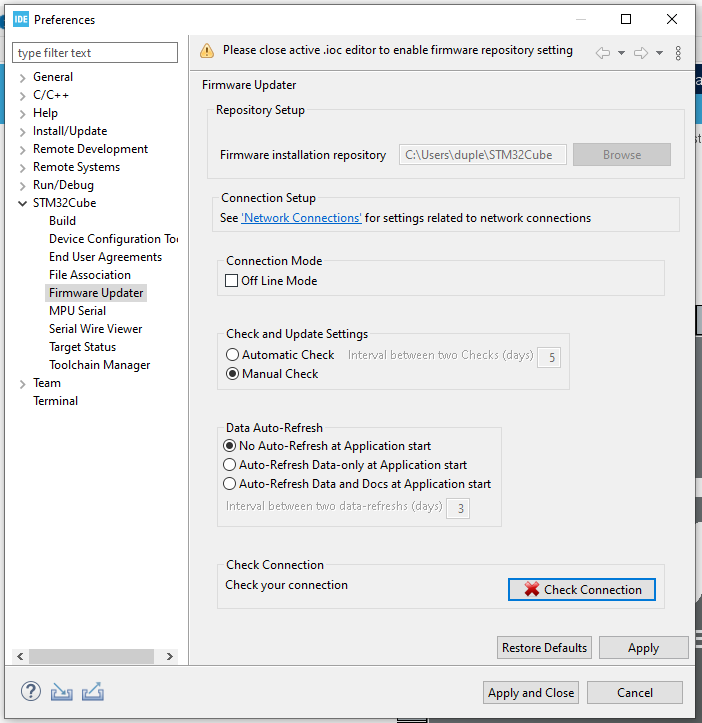Screen dimensions: 702x723
Task: Click the Apply button
Action: [643, 647]
